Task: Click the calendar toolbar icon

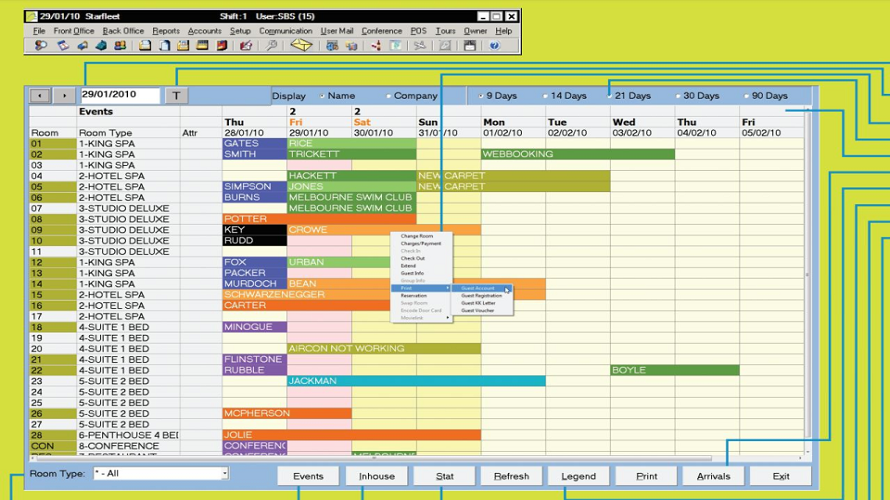Action: coord(62,46)
